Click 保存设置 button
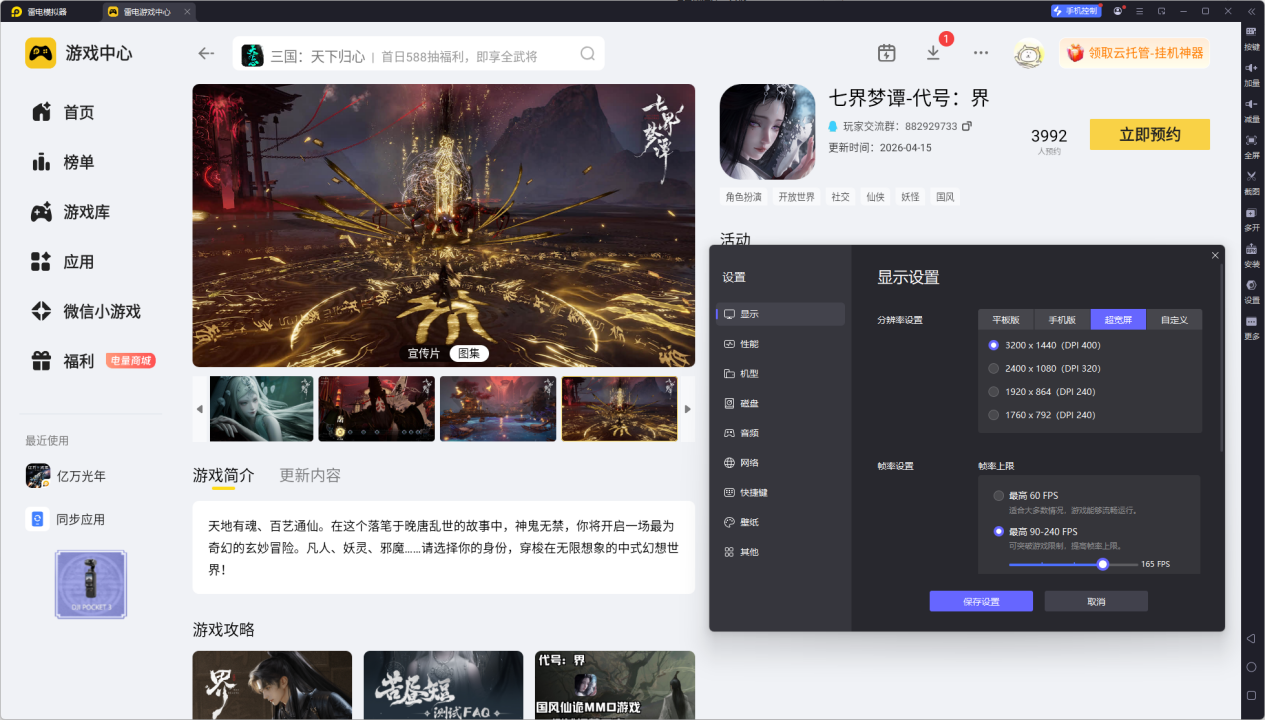Image resolution: width=1265 pixels, height=720 pixels. click(x=981, y=601)
